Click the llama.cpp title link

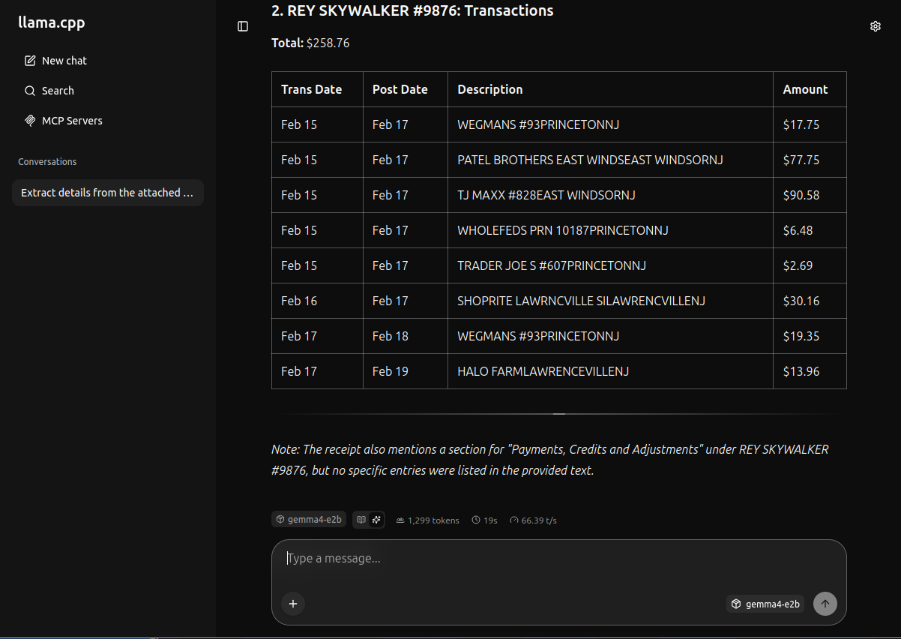click(51, 23)
